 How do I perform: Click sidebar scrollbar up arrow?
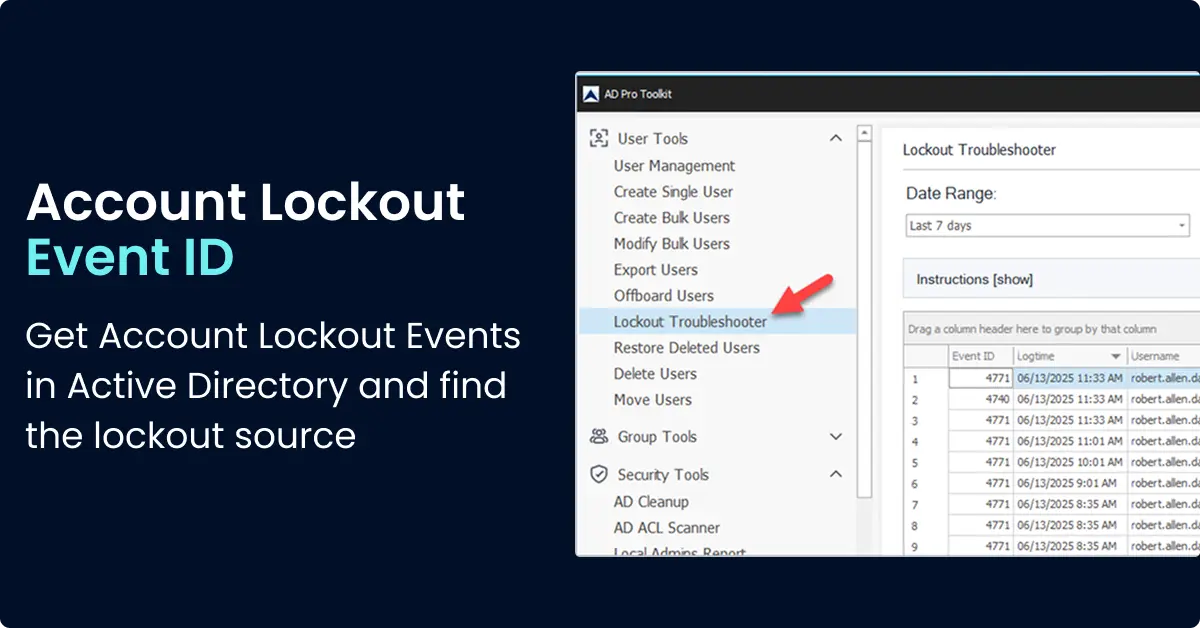point(865,132)
